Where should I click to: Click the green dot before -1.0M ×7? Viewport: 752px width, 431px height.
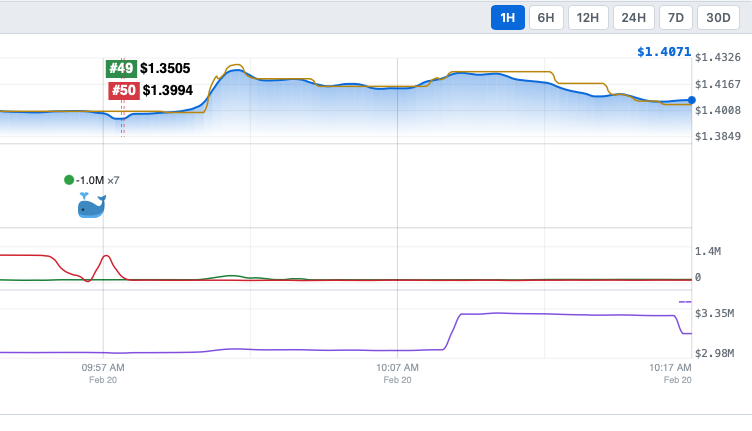(x=69, y=180)
